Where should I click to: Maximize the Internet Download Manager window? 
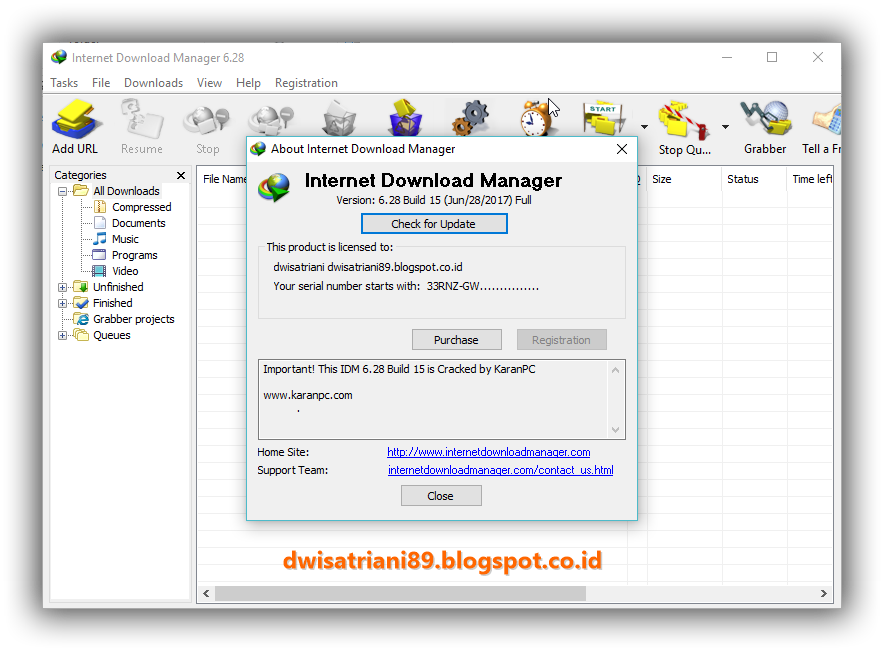coord(772,57)
